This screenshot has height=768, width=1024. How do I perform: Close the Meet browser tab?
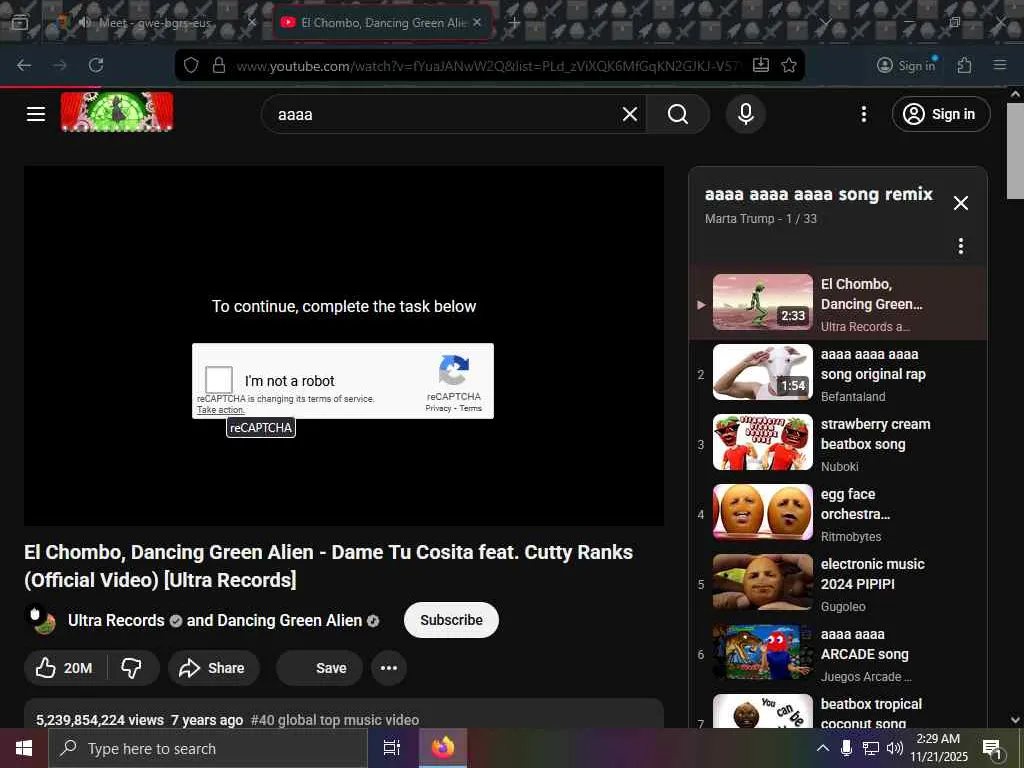pyautogui.click(x=252, y=23)
